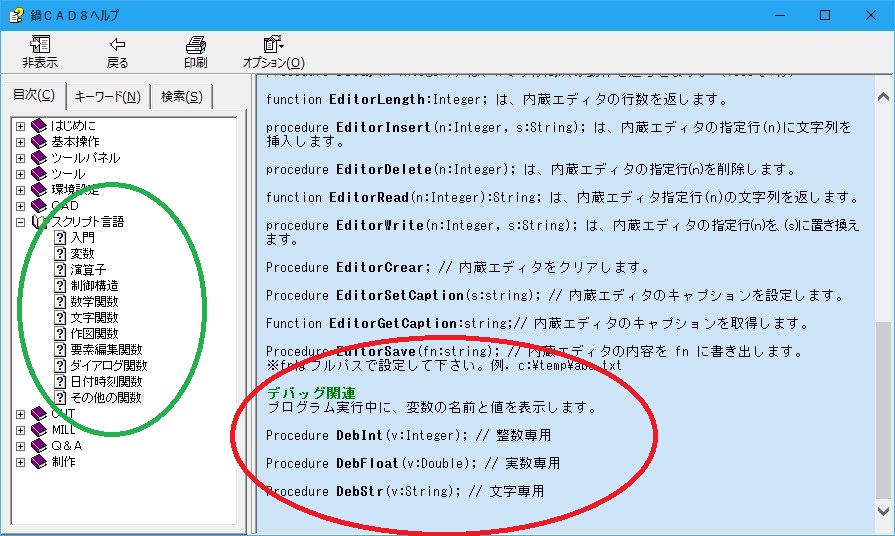
Task: Select the その他の関数 topic
Action: 106,397
